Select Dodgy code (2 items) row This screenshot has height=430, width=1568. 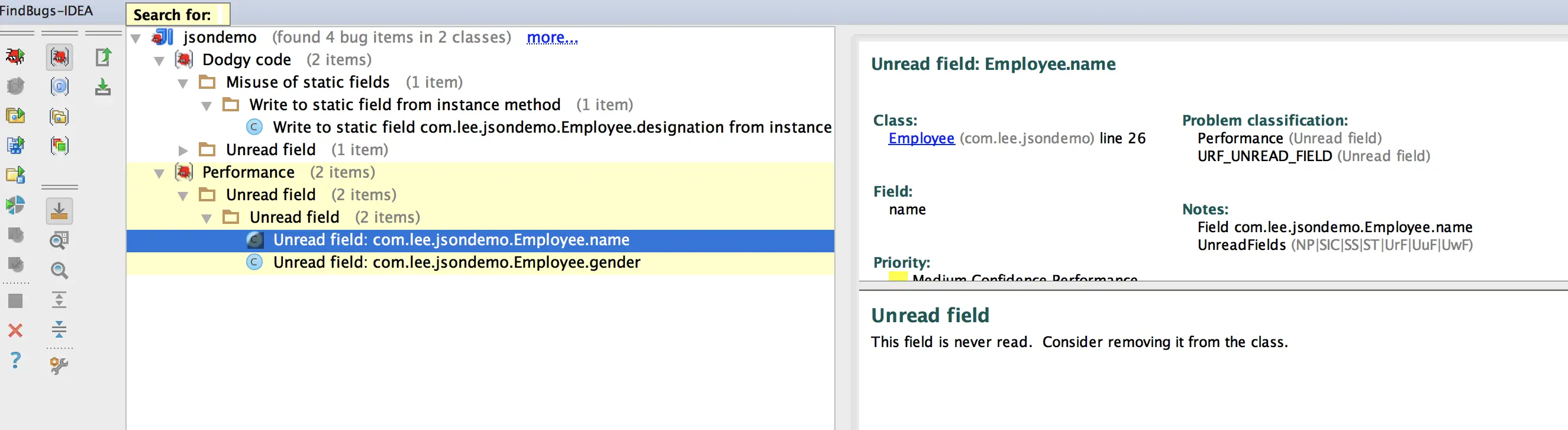tap(480, 60)
